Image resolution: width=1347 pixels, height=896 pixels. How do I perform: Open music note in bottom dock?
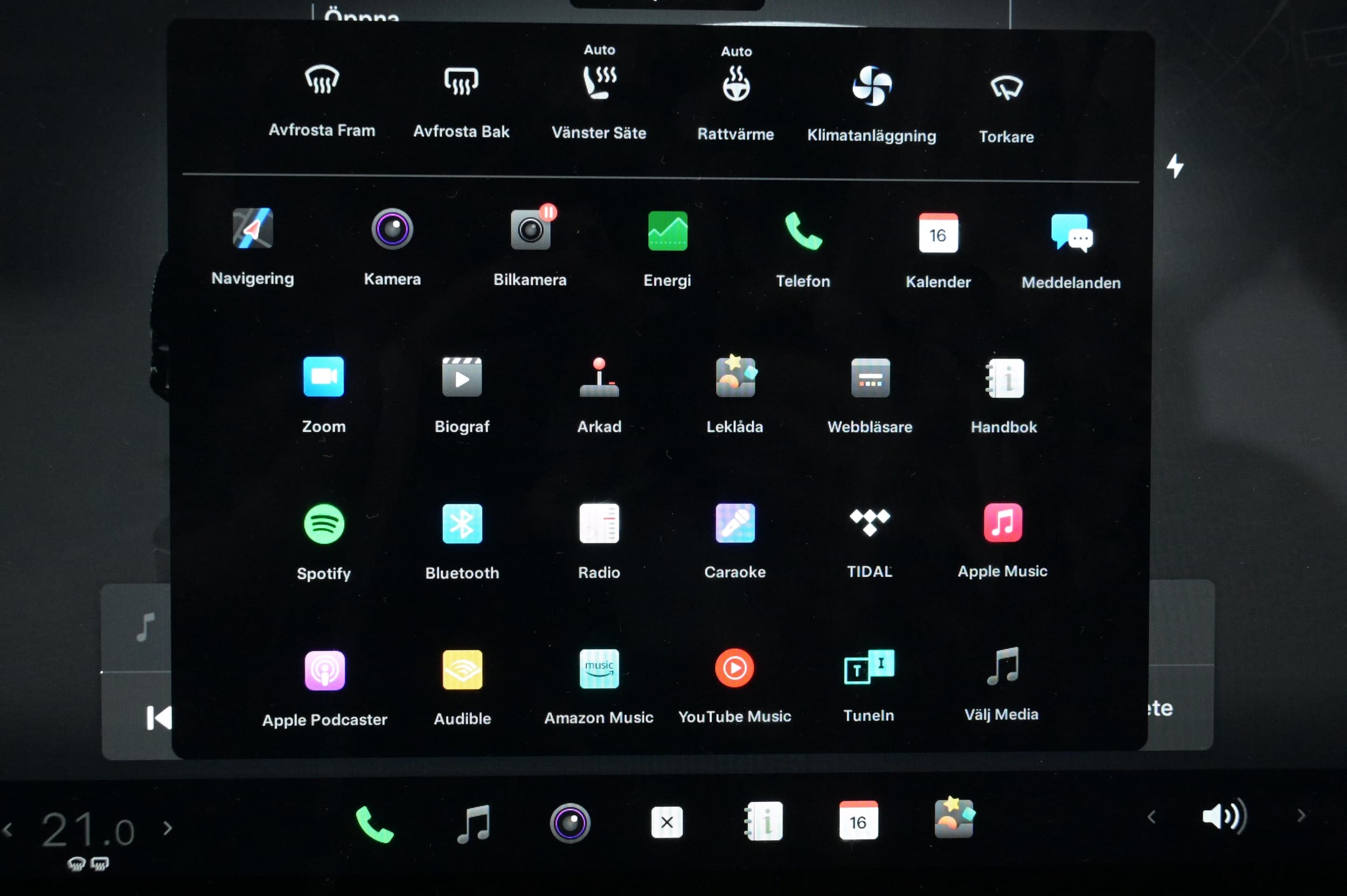(x=474, y=823)
